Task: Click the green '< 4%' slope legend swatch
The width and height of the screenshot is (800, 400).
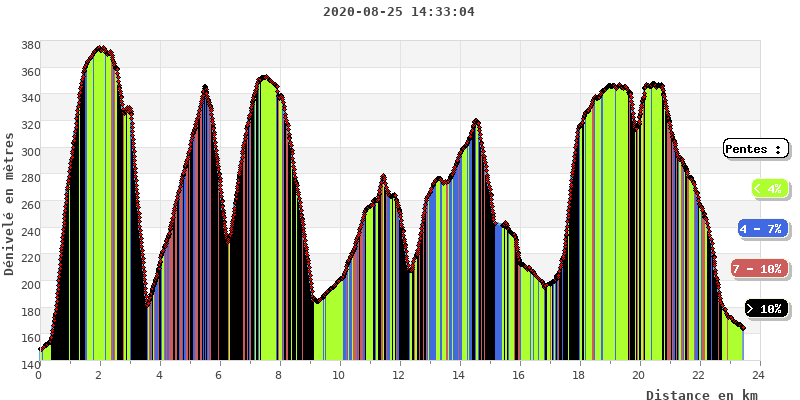Action: pos(770,189)
